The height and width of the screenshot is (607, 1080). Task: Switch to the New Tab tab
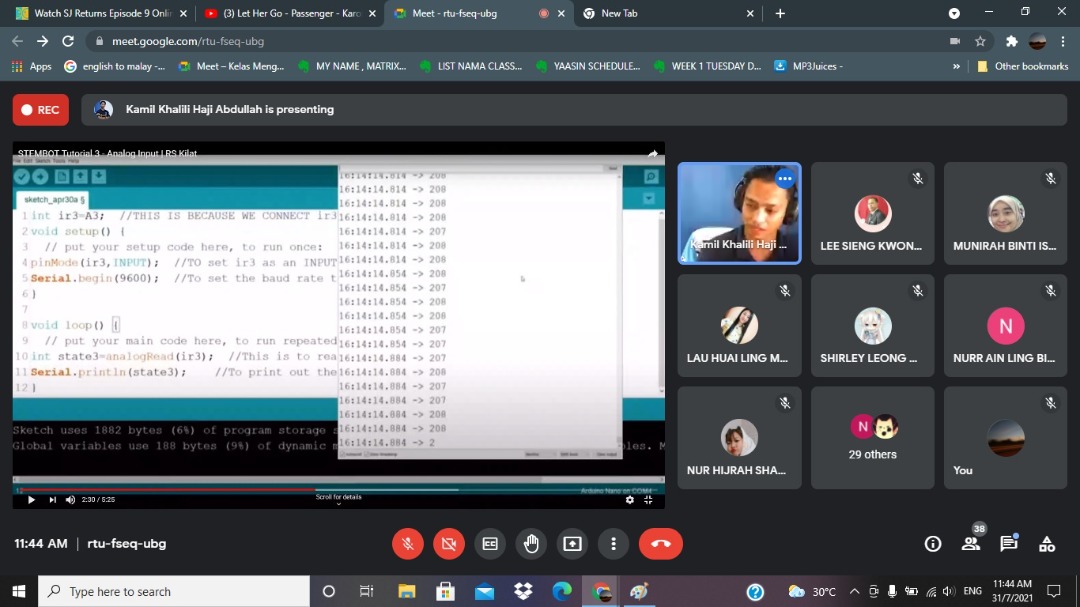[666, 13]
